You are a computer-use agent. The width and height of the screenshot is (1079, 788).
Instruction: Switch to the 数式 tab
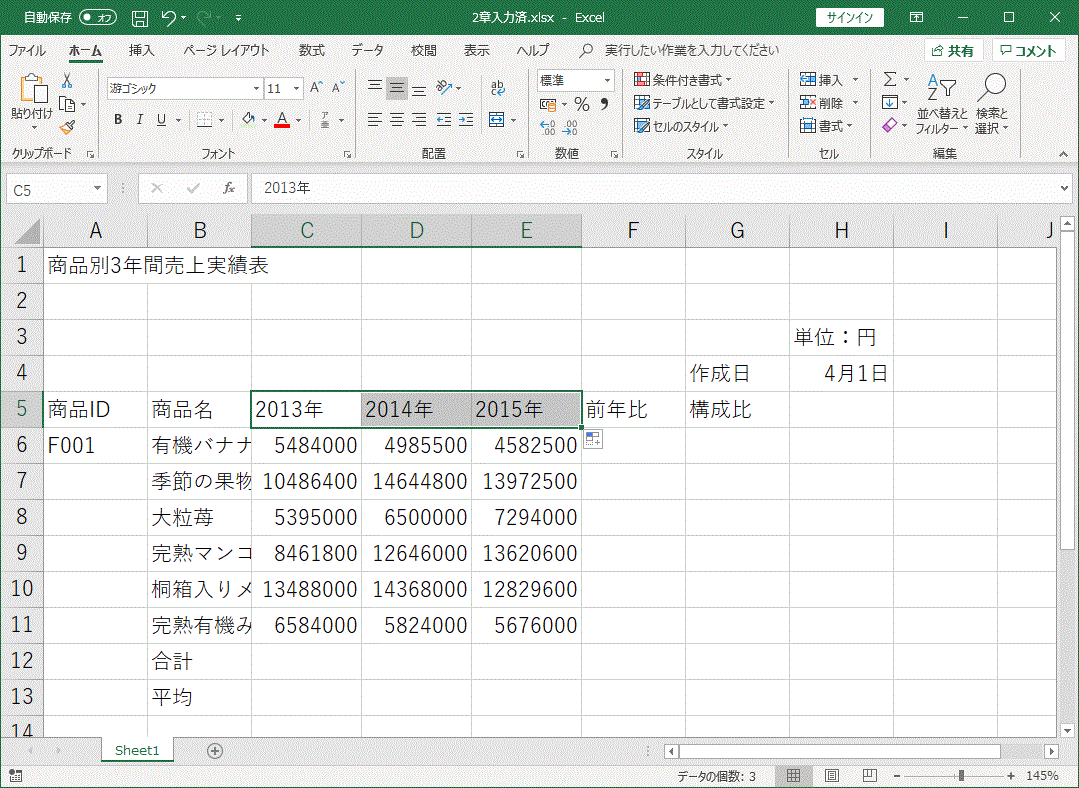[x=312, y=50]
